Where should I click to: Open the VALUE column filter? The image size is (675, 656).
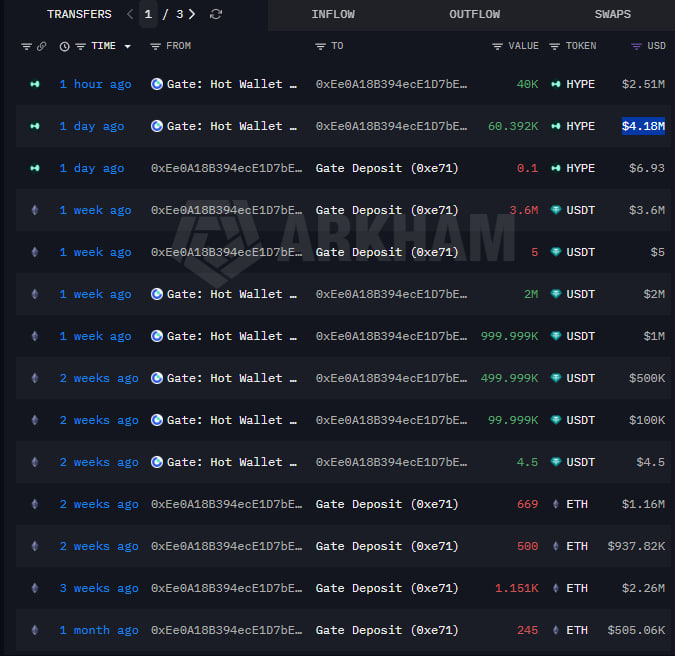[497, 46]
